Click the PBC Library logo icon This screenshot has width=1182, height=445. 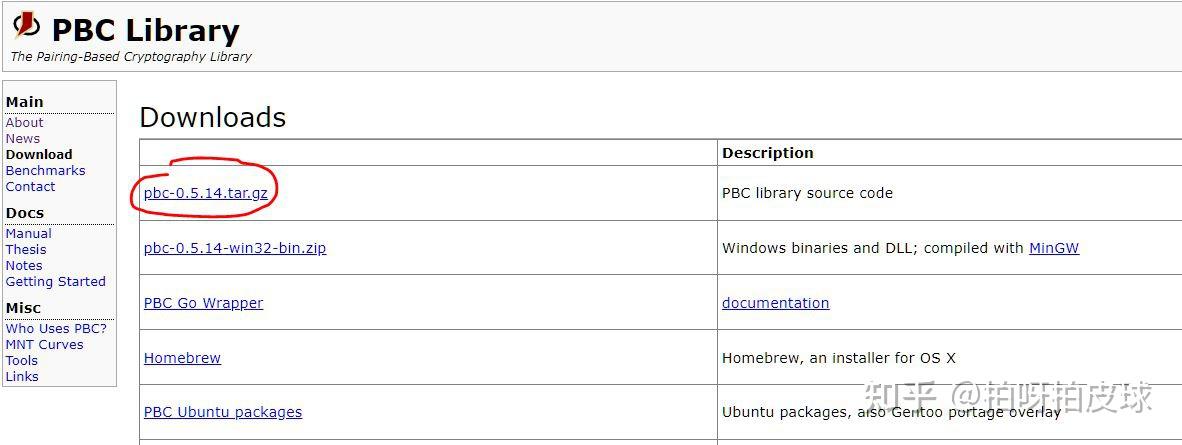[27, 24]
